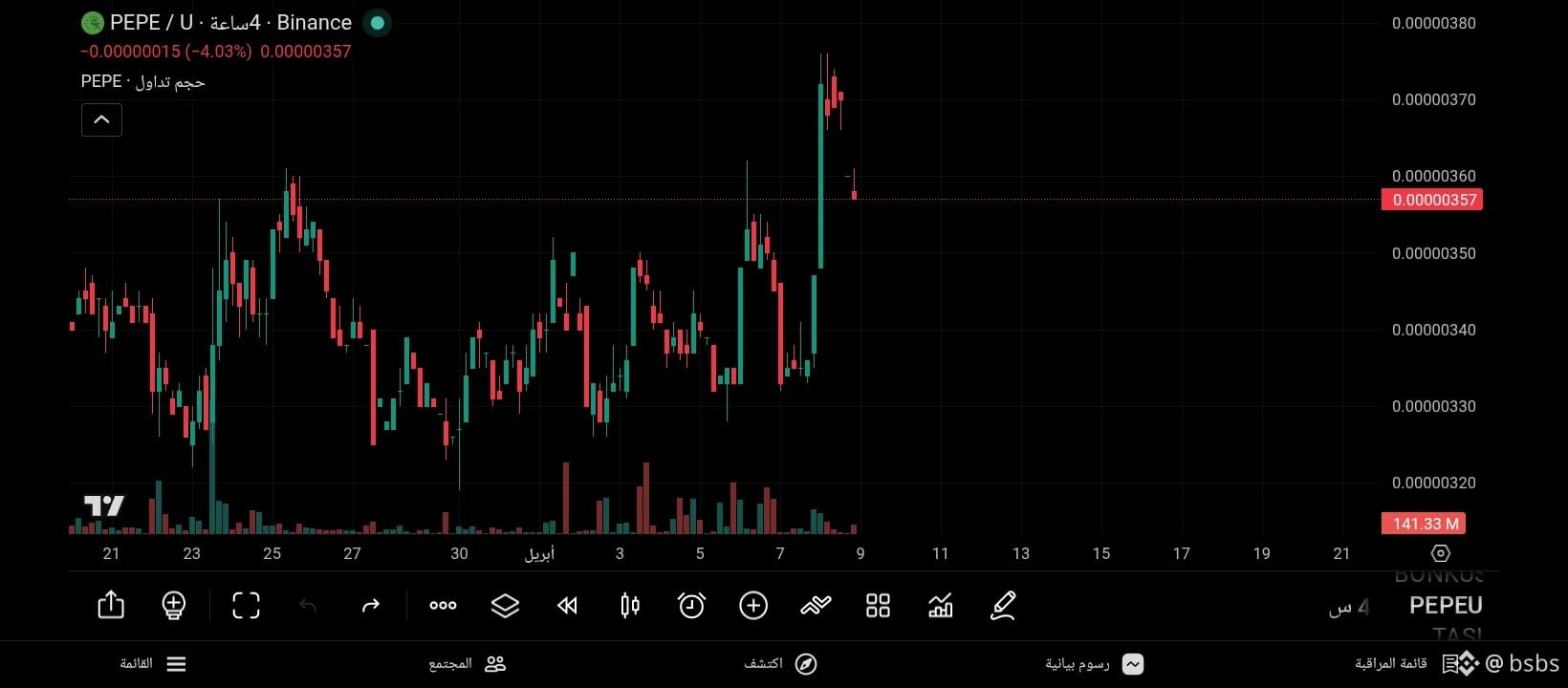Change chart type via candlestick icon
The height and width of the screenshot is (688, 1568).
(630, 605)
